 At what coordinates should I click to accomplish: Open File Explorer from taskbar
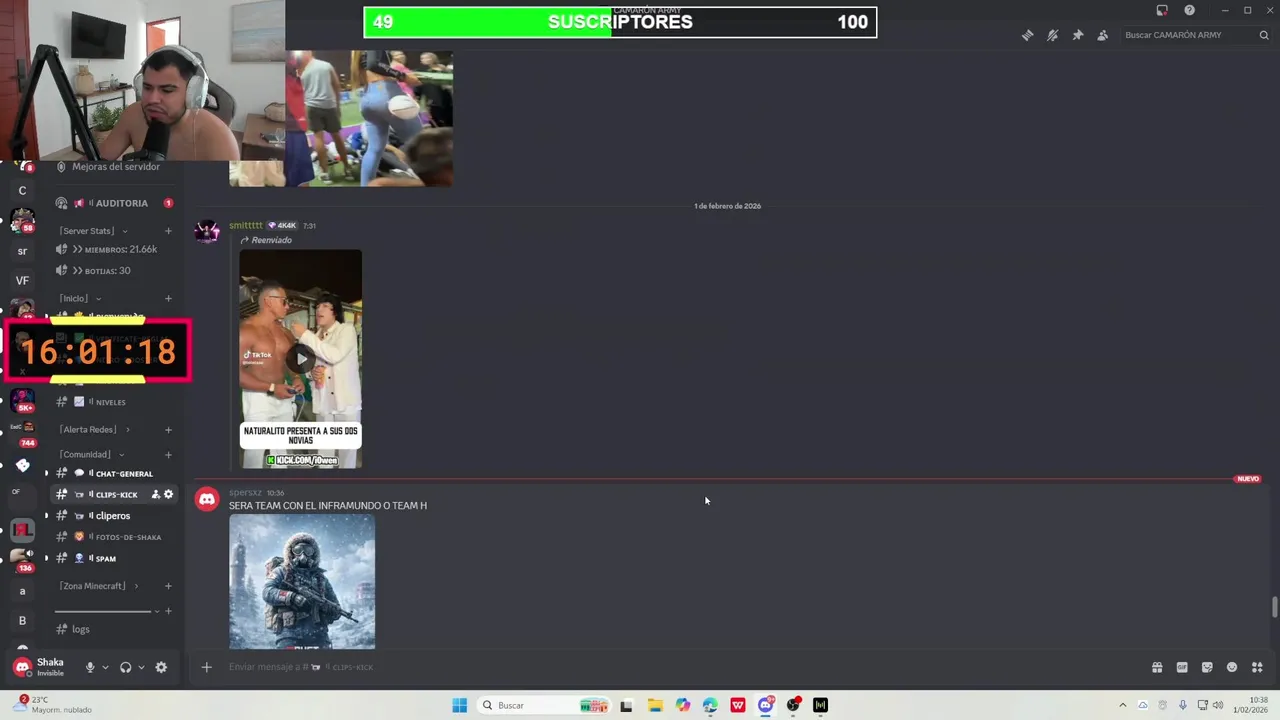point(655,705)
